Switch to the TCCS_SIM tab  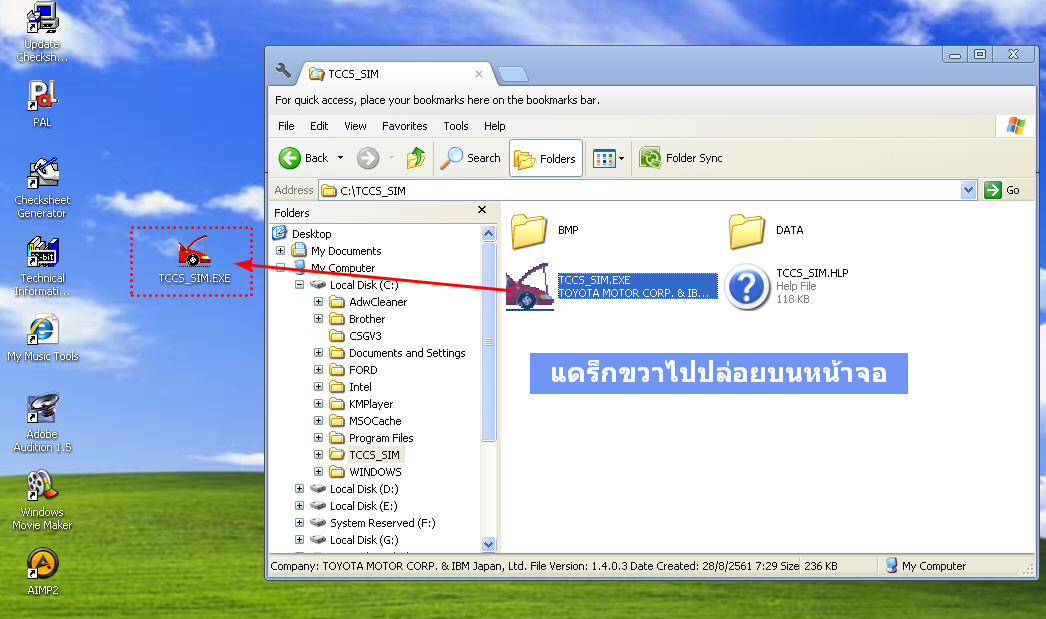tap(394, 74)
